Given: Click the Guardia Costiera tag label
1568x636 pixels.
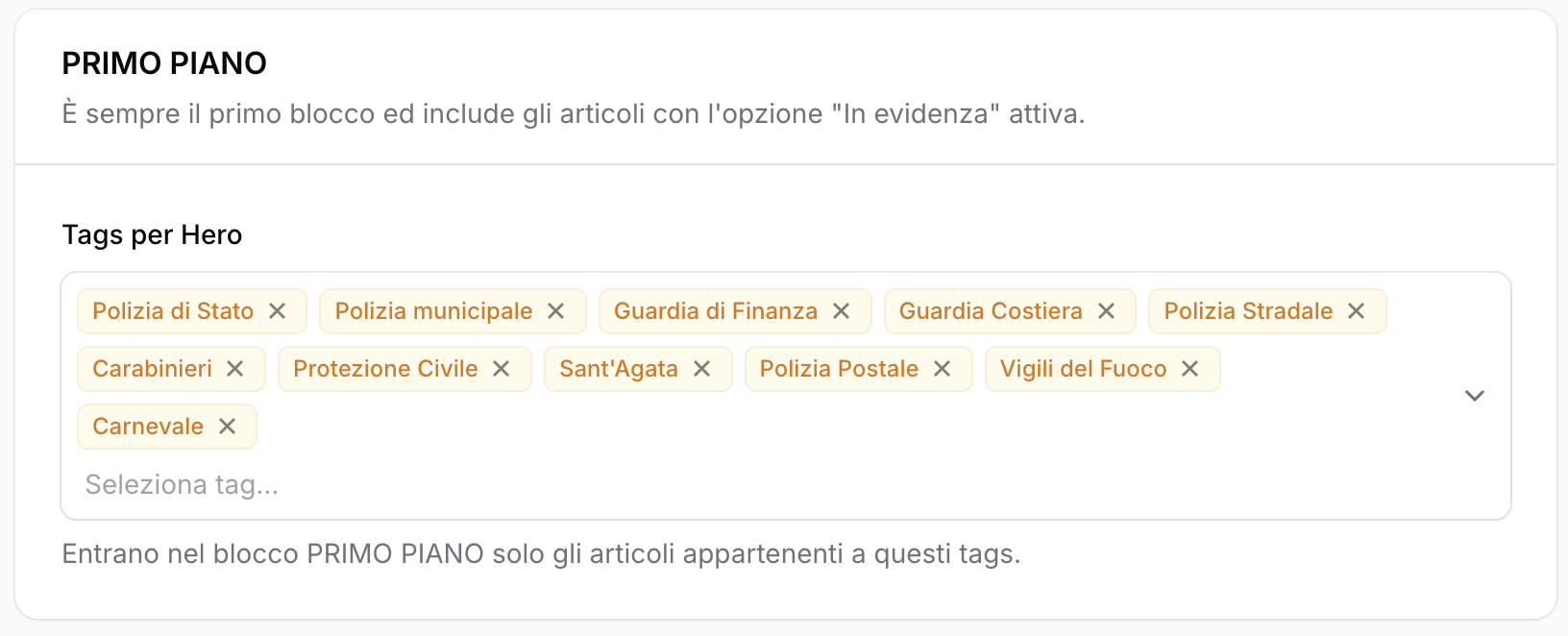Looking at the screenshot, I should (991, 311).
